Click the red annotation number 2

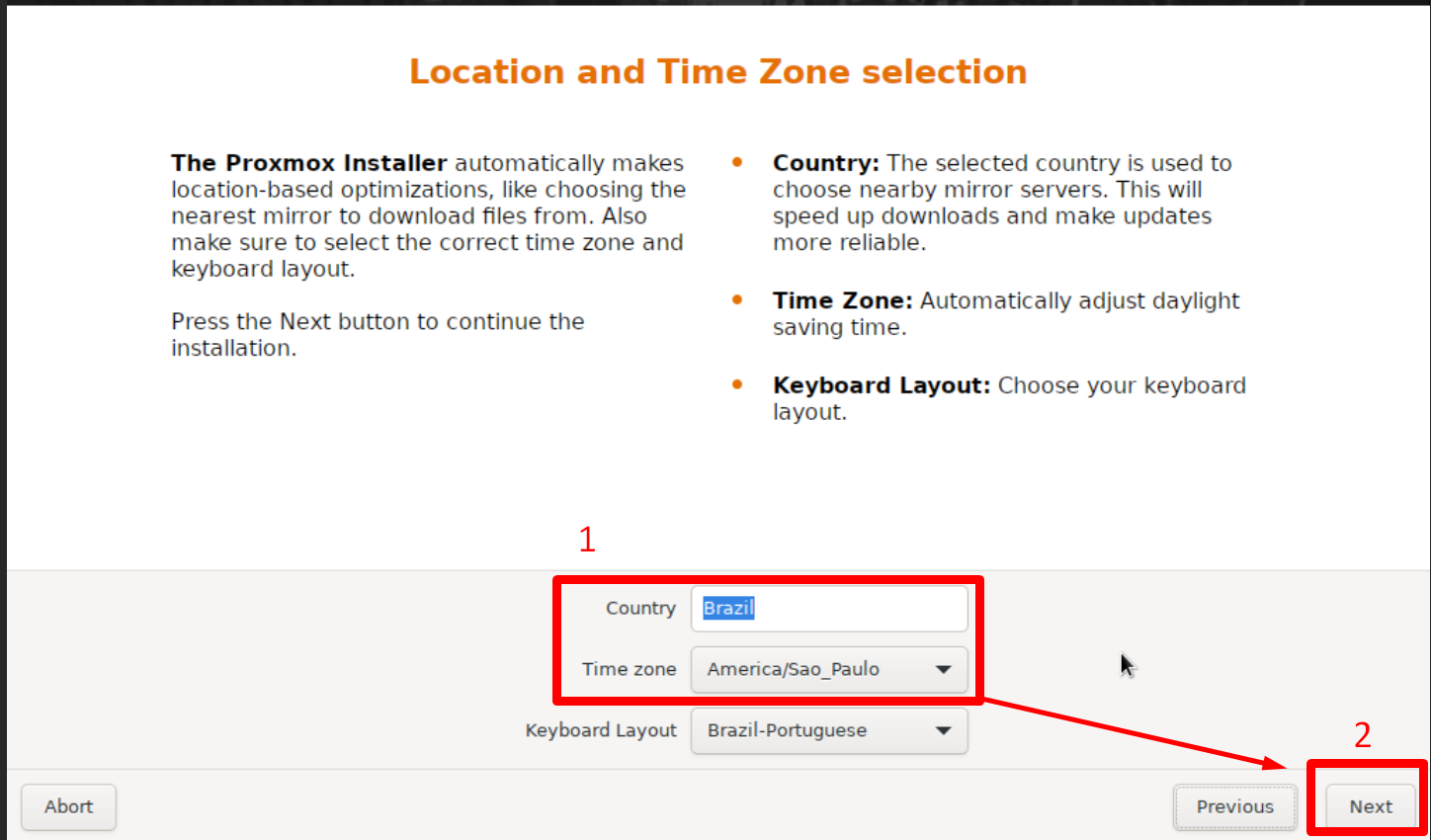pyautogui.click(x=1363, y=735)
